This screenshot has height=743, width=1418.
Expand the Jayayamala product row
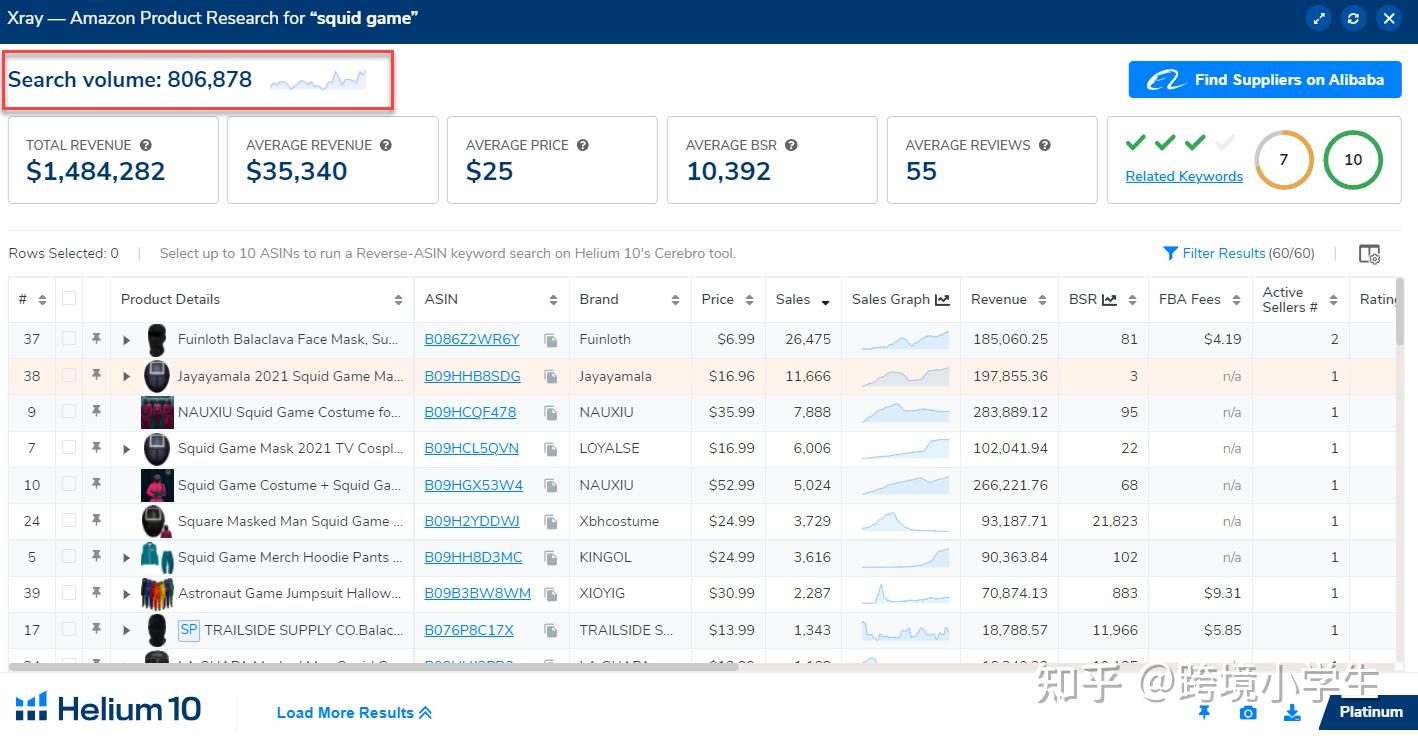pos(126,377)
